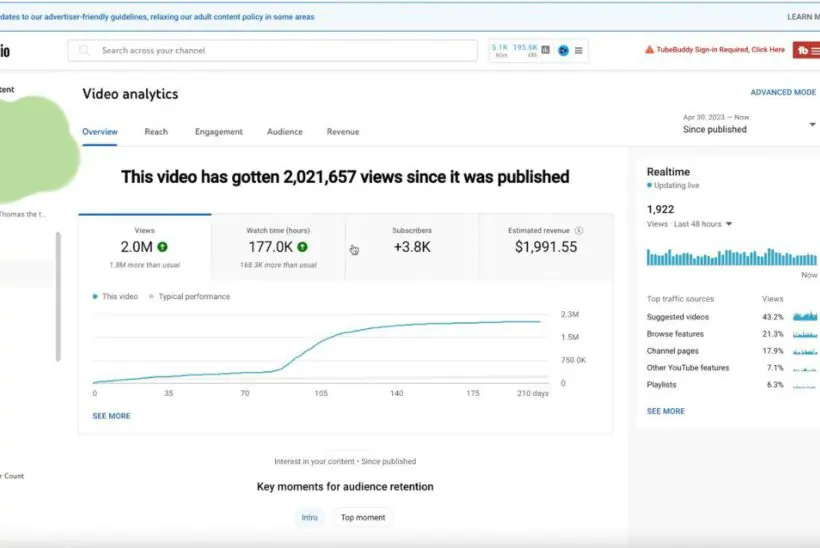Click the green up-arrow beside Views 2.0M

pos(162,247)
